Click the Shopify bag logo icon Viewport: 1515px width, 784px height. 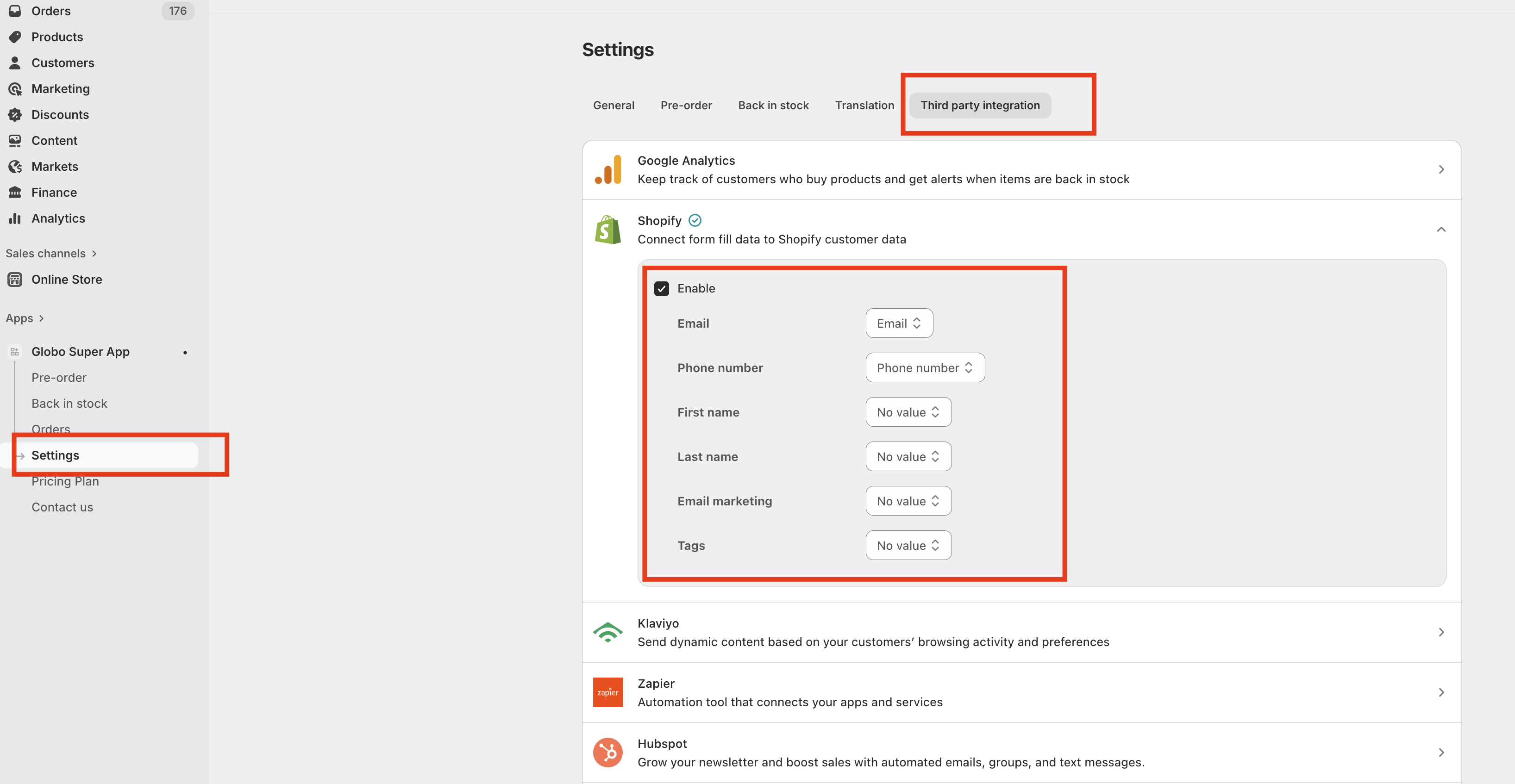pos(607,230)
